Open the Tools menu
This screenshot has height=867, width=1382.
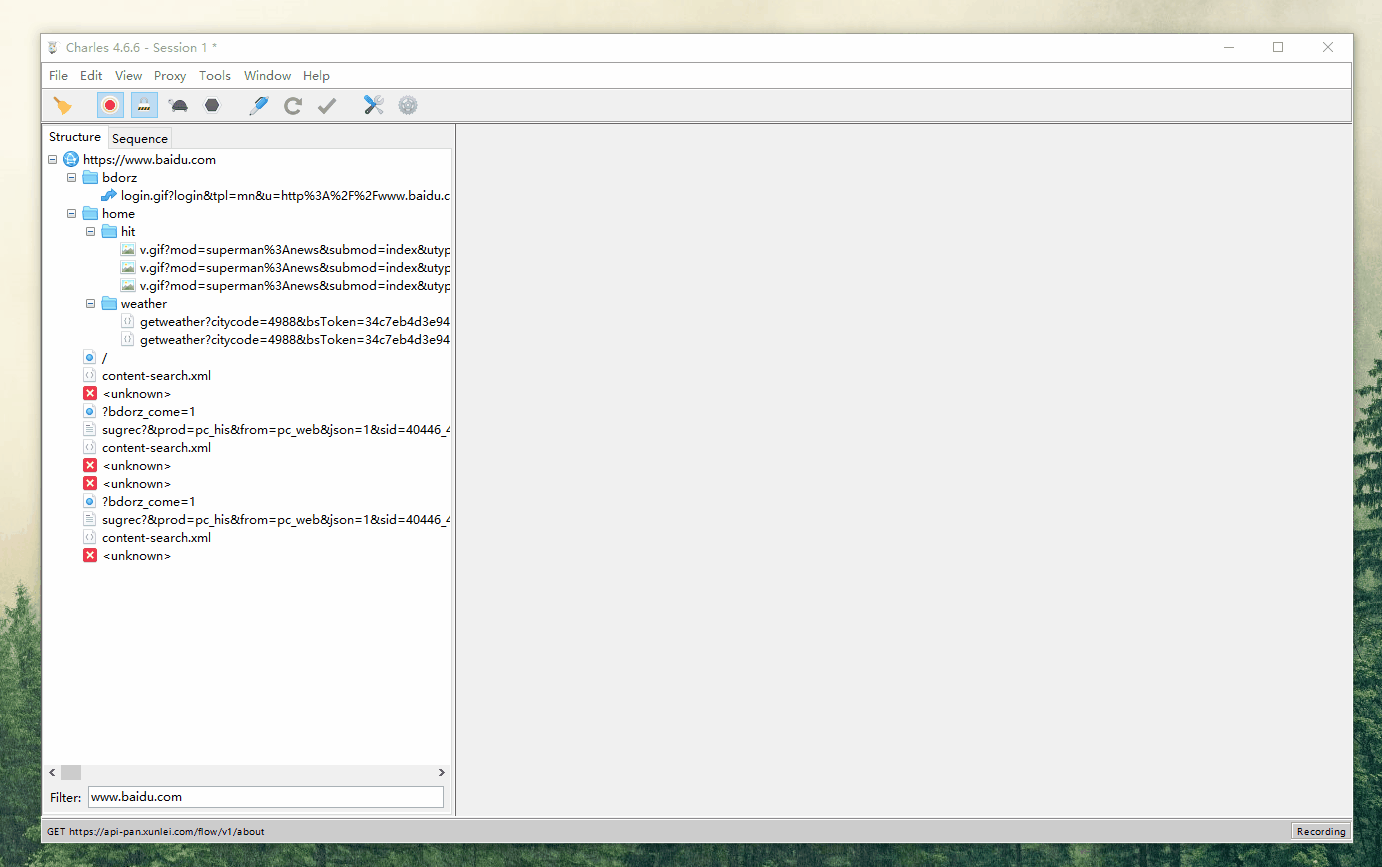pyautogui.click(x=215, y=76)
